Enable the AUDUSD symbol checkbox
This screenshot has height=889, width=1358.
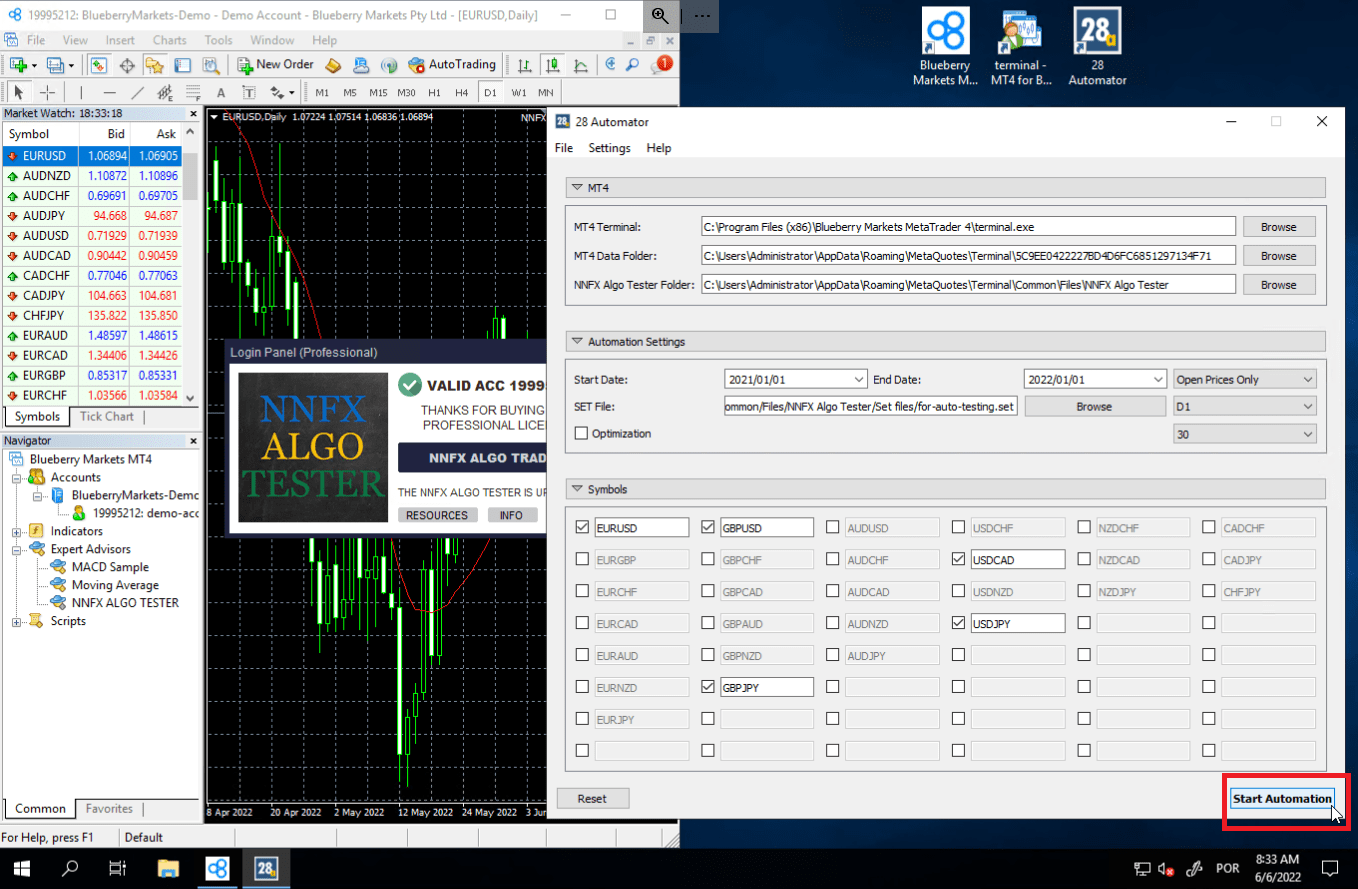click(833, 527)
